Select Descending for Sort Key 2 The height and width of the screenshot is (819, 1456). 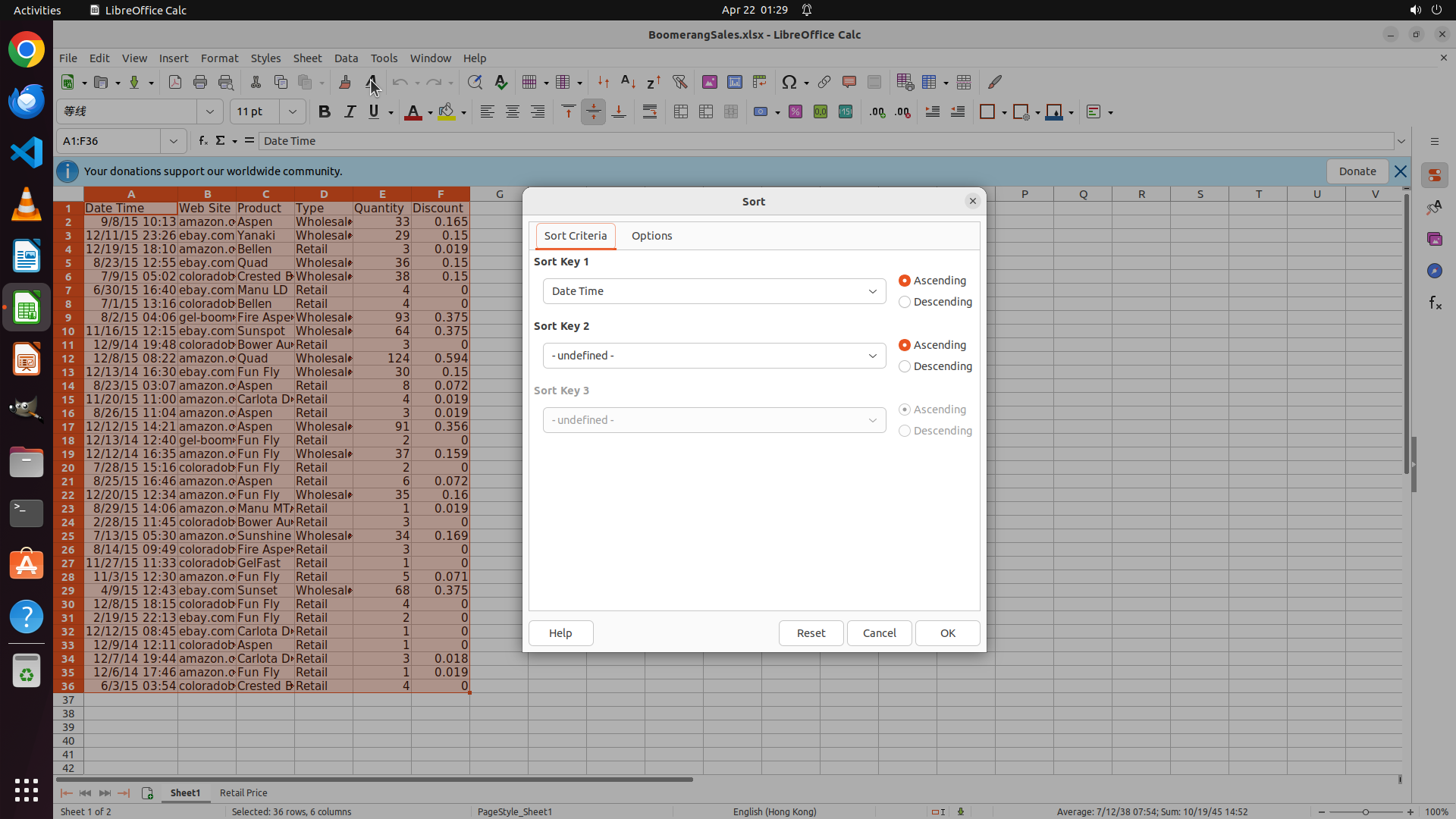tap(905, 366)
